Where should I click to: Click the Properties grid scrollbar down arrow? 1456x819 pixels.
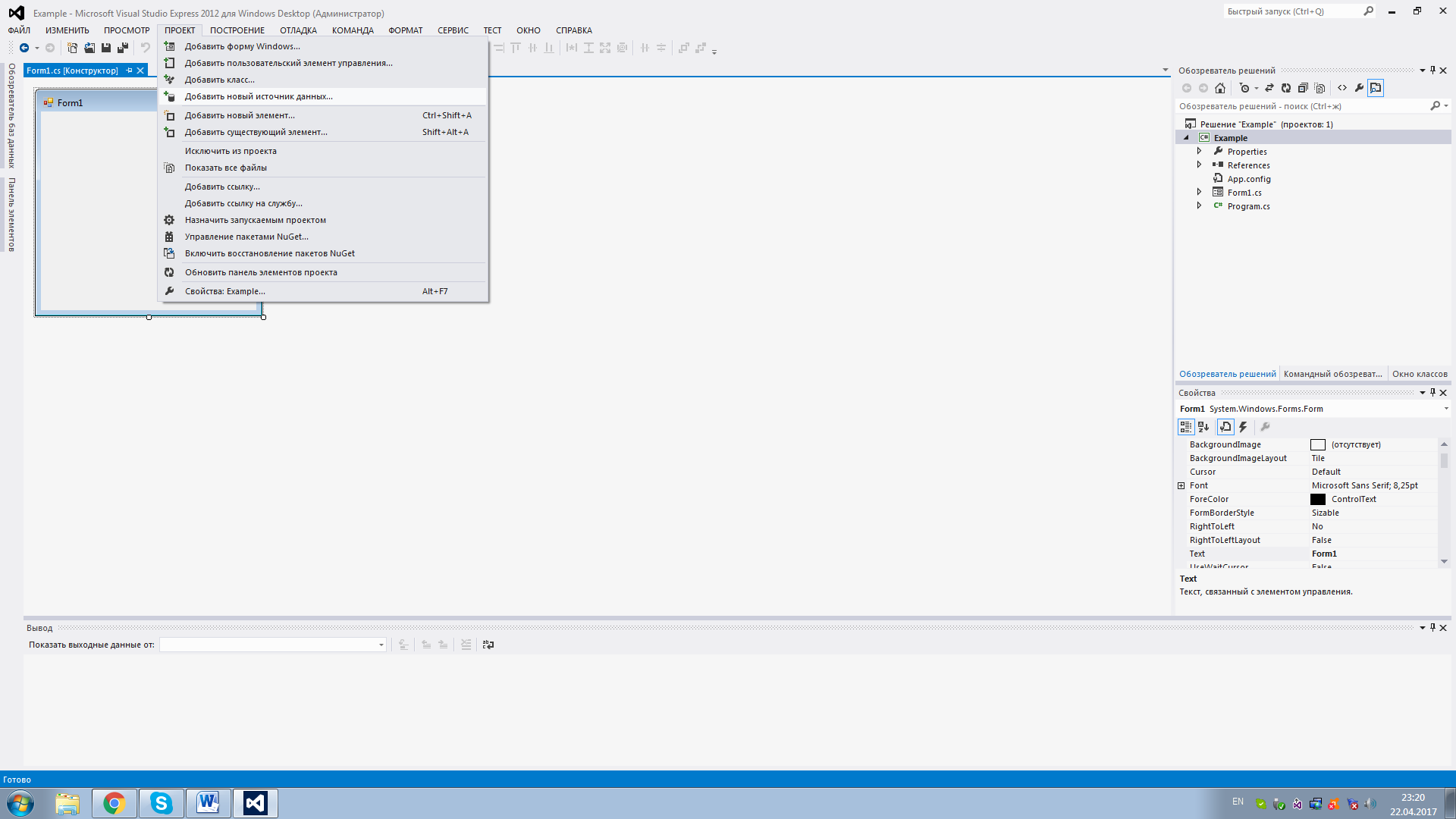(x=1444, y=561)
